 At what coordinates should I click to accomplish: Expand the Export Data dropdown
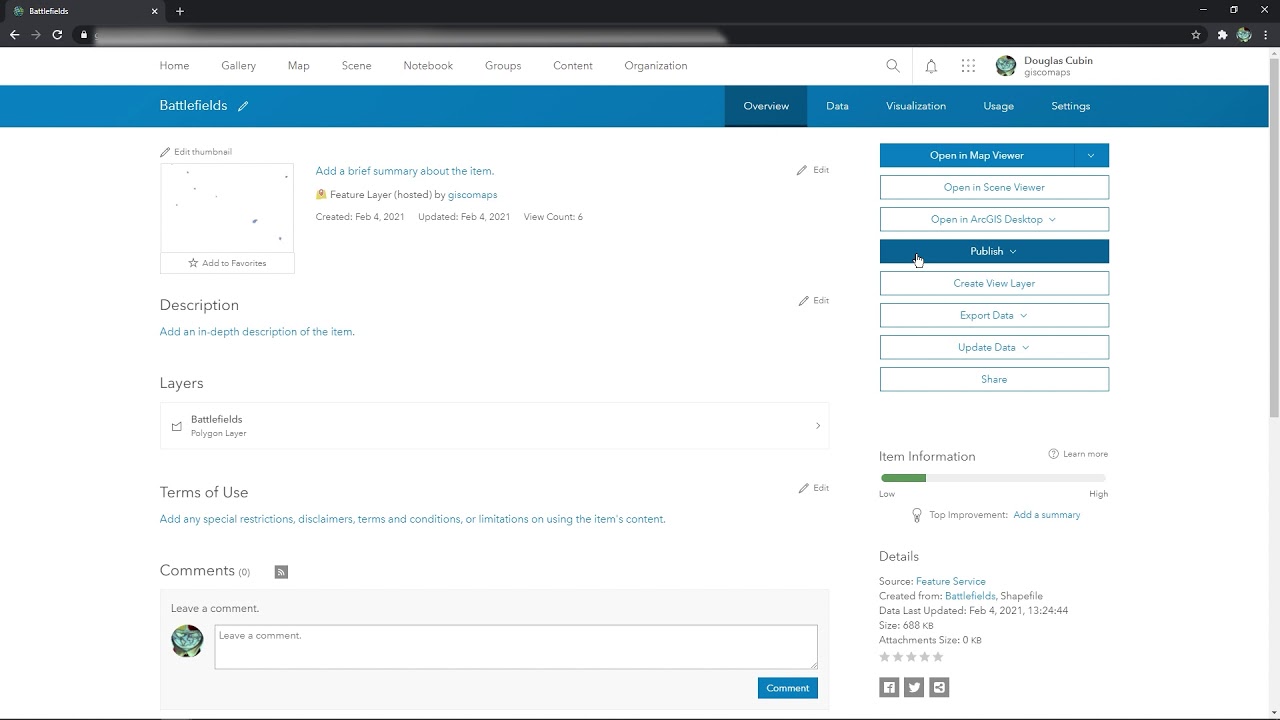(1023, 315)
